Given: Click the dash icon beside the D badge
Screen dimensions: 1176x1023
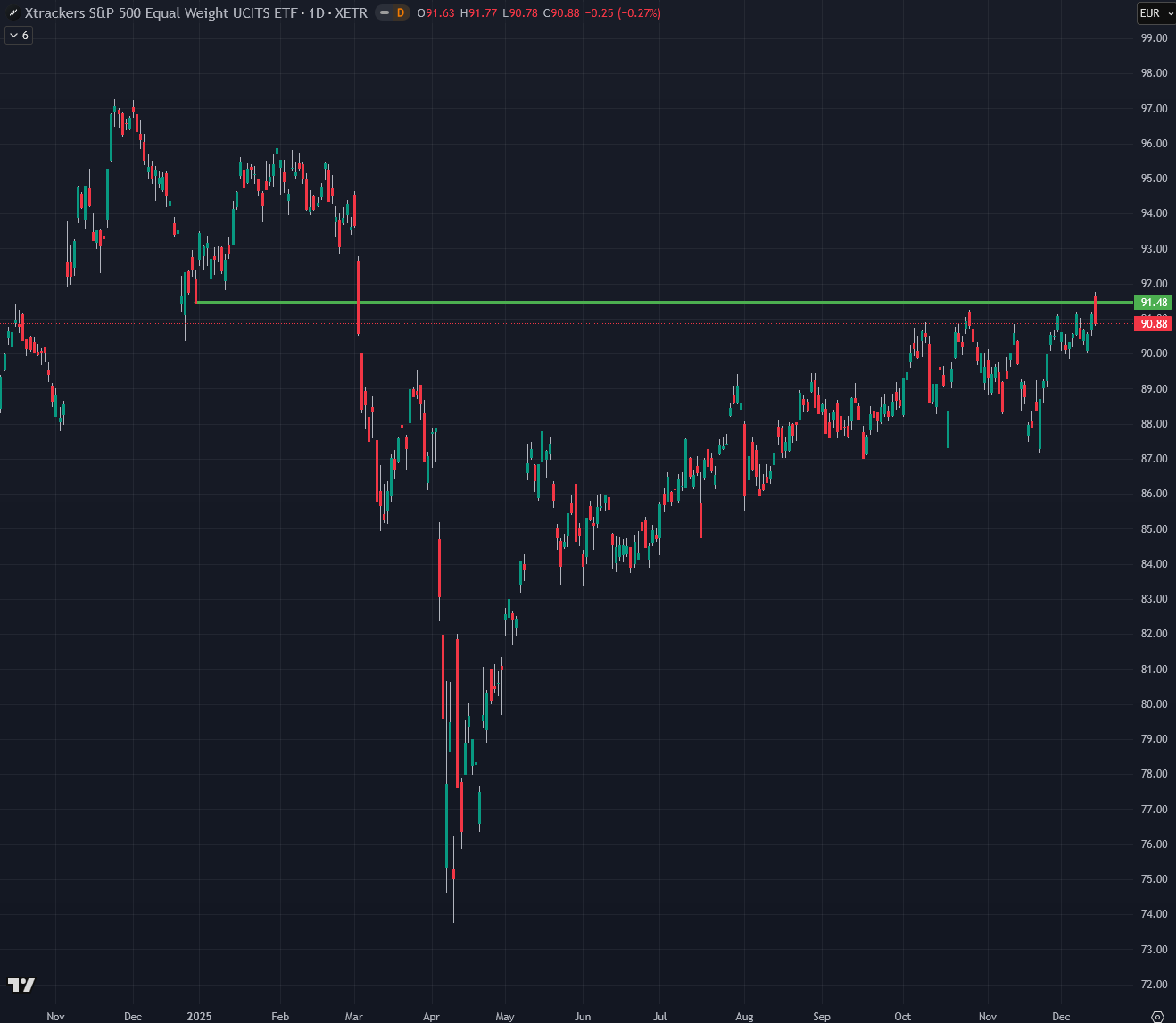Looking at the screenshot, I should click(385, 13).
